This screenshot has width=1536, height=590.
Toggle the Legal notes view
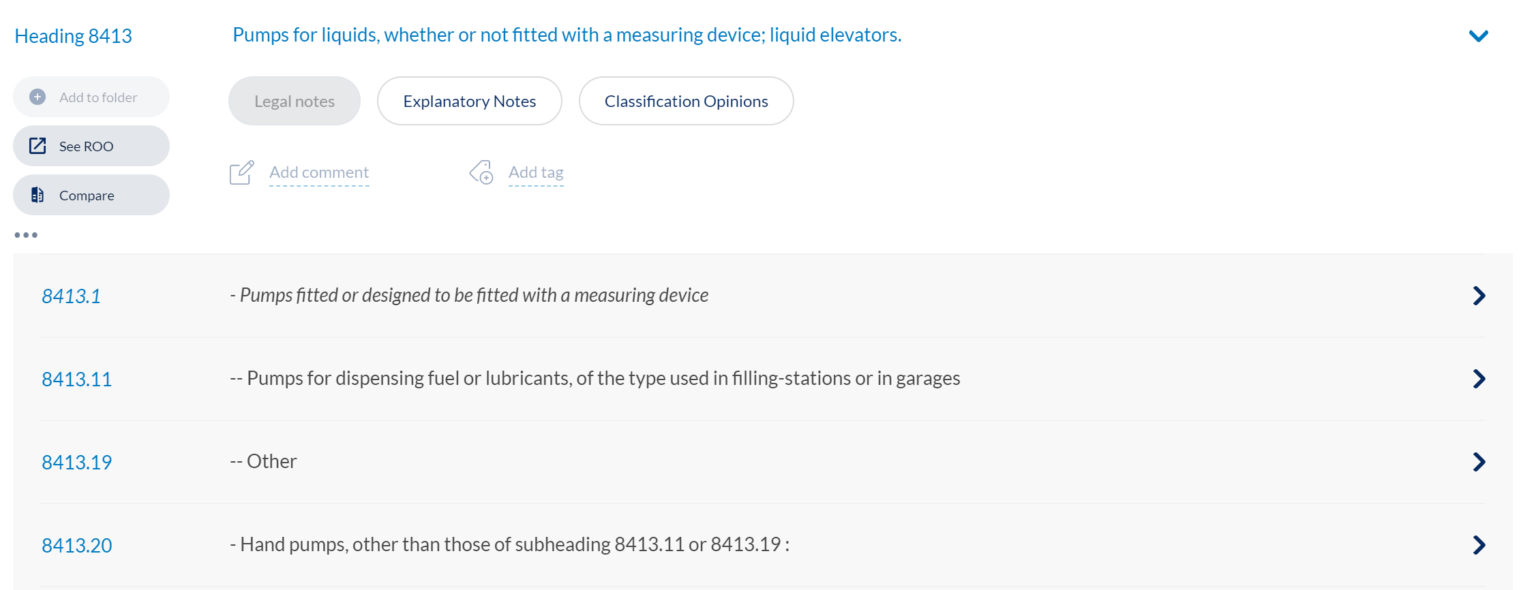click(294, 100)
